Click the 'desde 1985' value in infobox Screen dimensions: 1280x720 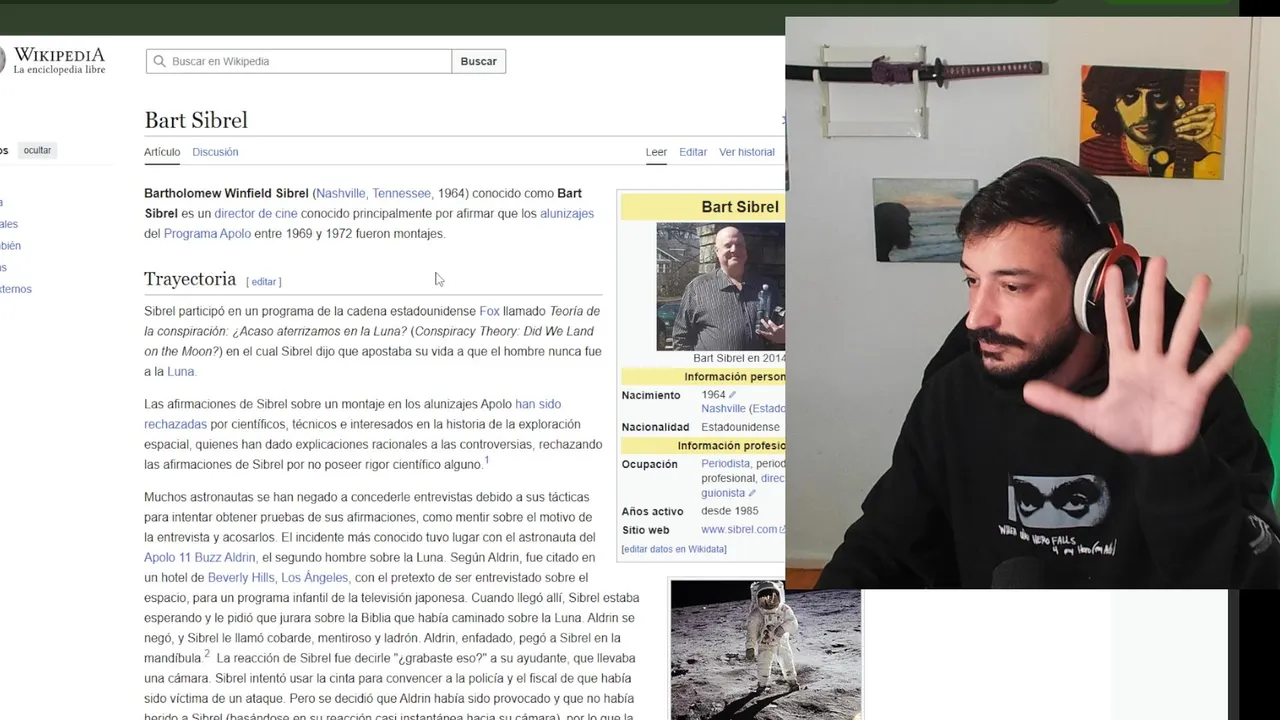click(x=730, y=511)
